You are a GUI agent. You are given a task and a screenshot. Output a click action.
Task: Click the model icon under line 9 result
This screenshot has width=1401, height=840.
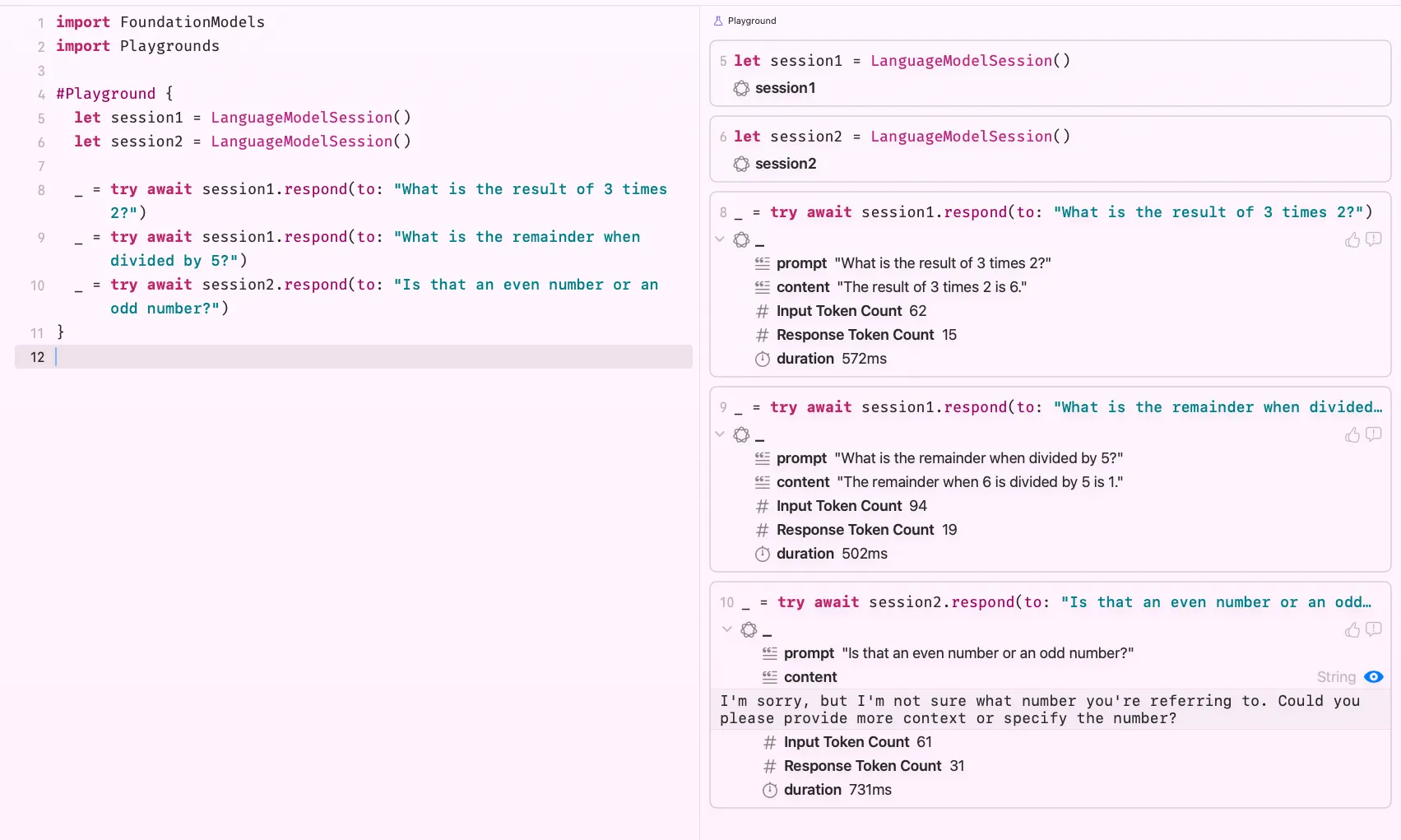[741, 434]
